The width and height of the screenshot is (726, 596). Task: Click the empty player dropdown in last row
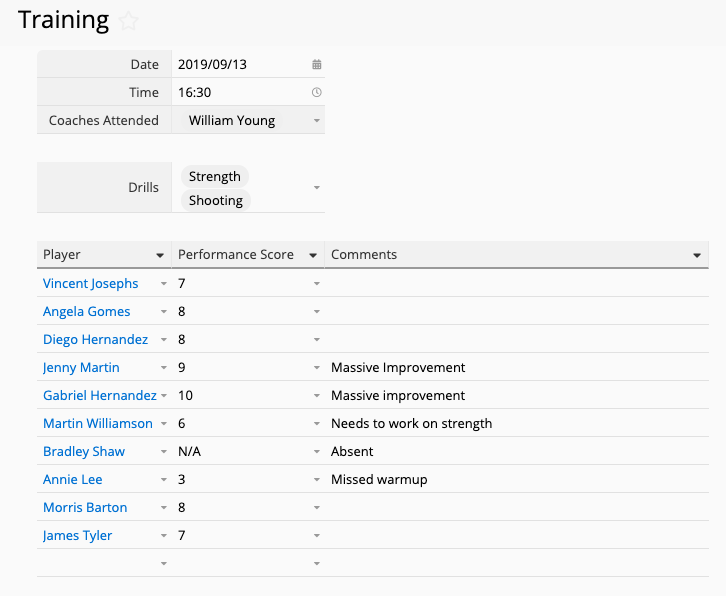[164, 564]
